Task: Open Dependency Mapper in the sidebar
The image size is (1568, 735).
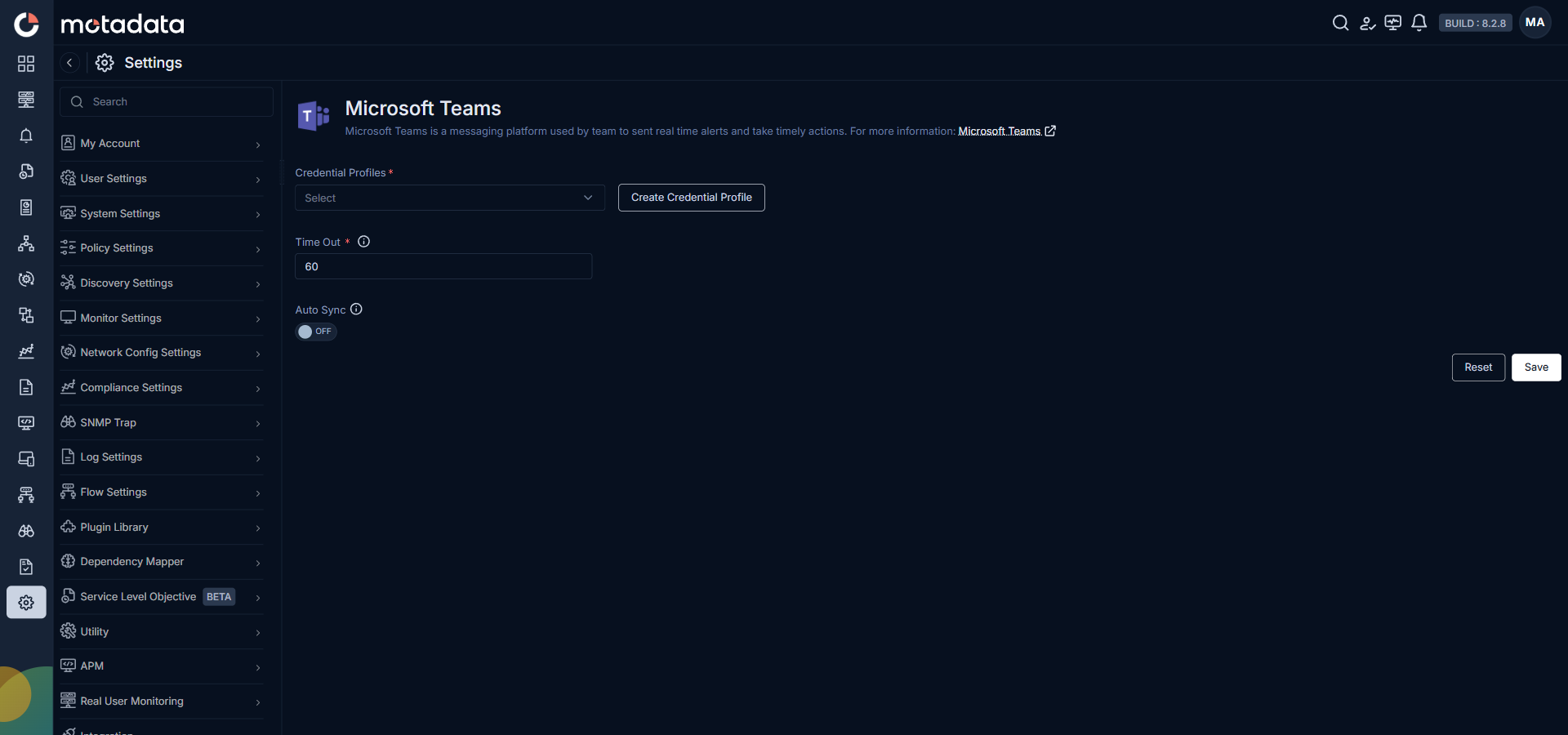Action: click(162, 562)
